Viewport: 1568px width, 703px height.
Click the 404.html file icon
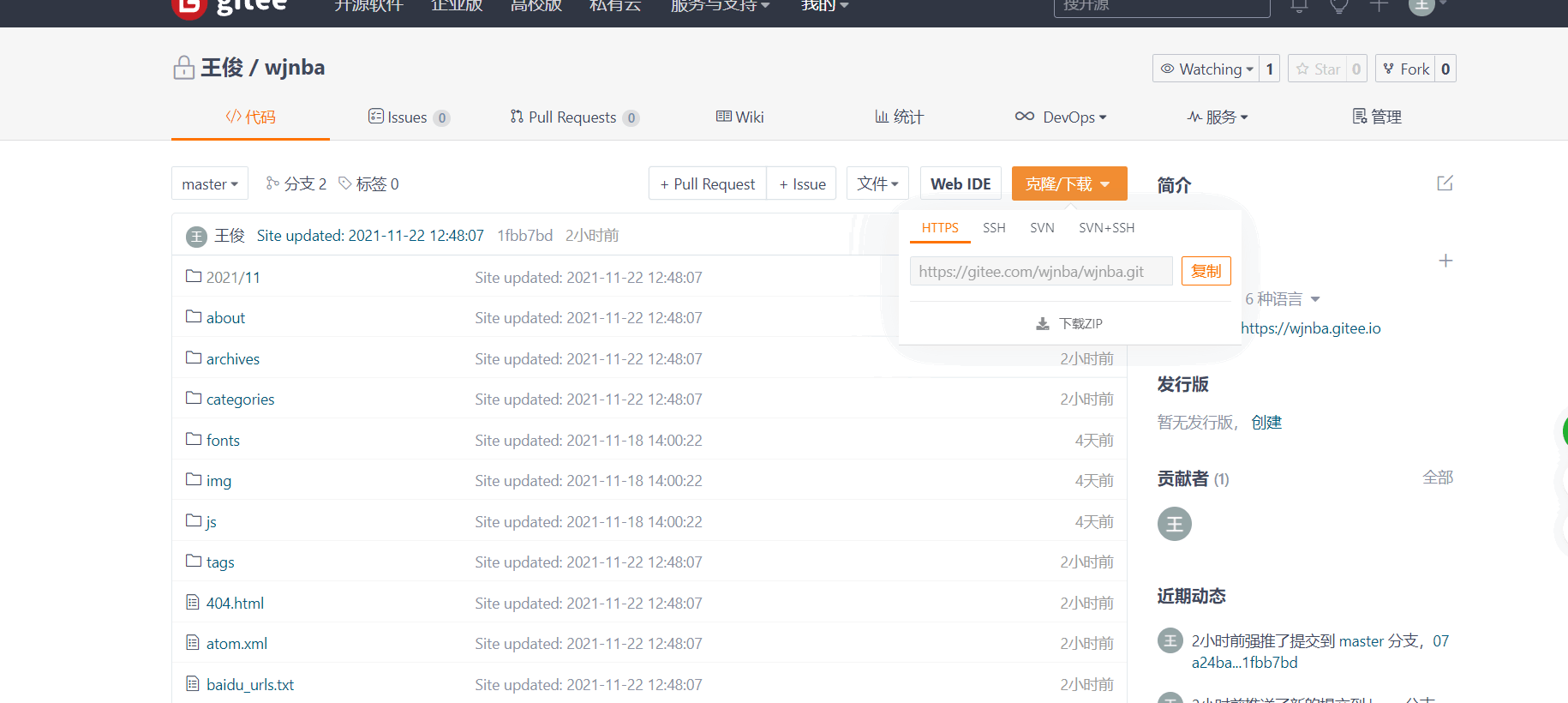click(x=193, y=603)
